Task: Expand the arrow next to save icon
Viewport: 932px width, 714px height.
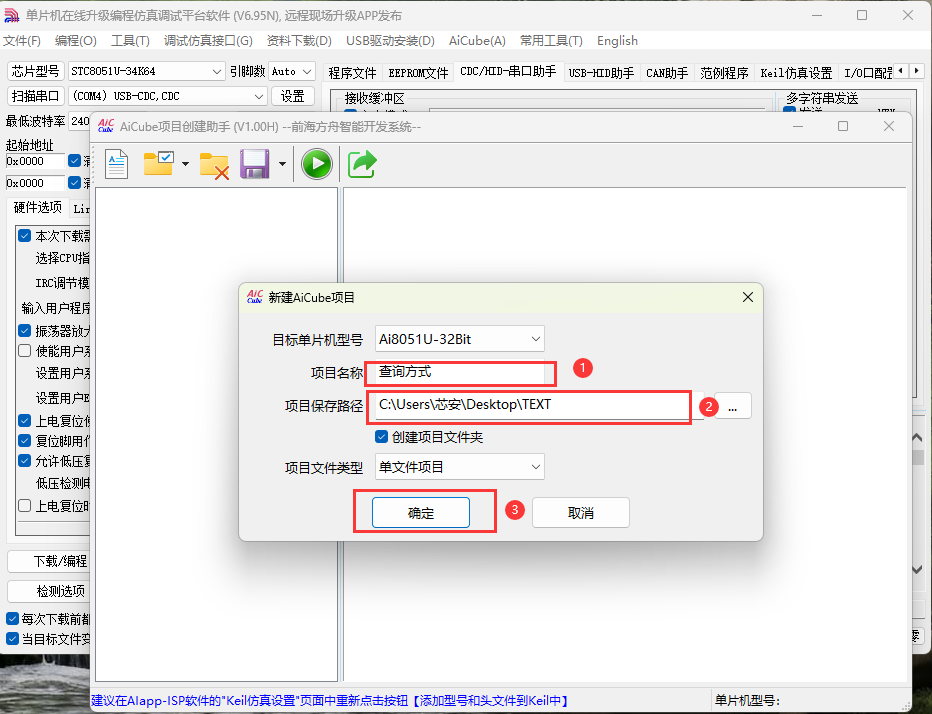Action: pyautogui.click(x=282, y=164)
